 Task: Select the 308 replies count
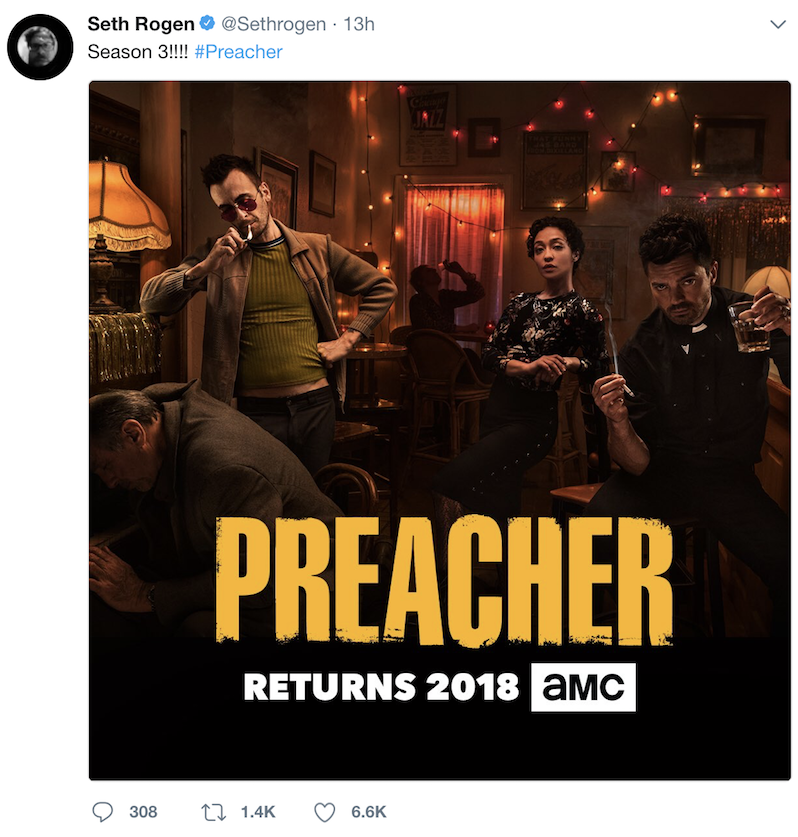(x=143, y=812)
